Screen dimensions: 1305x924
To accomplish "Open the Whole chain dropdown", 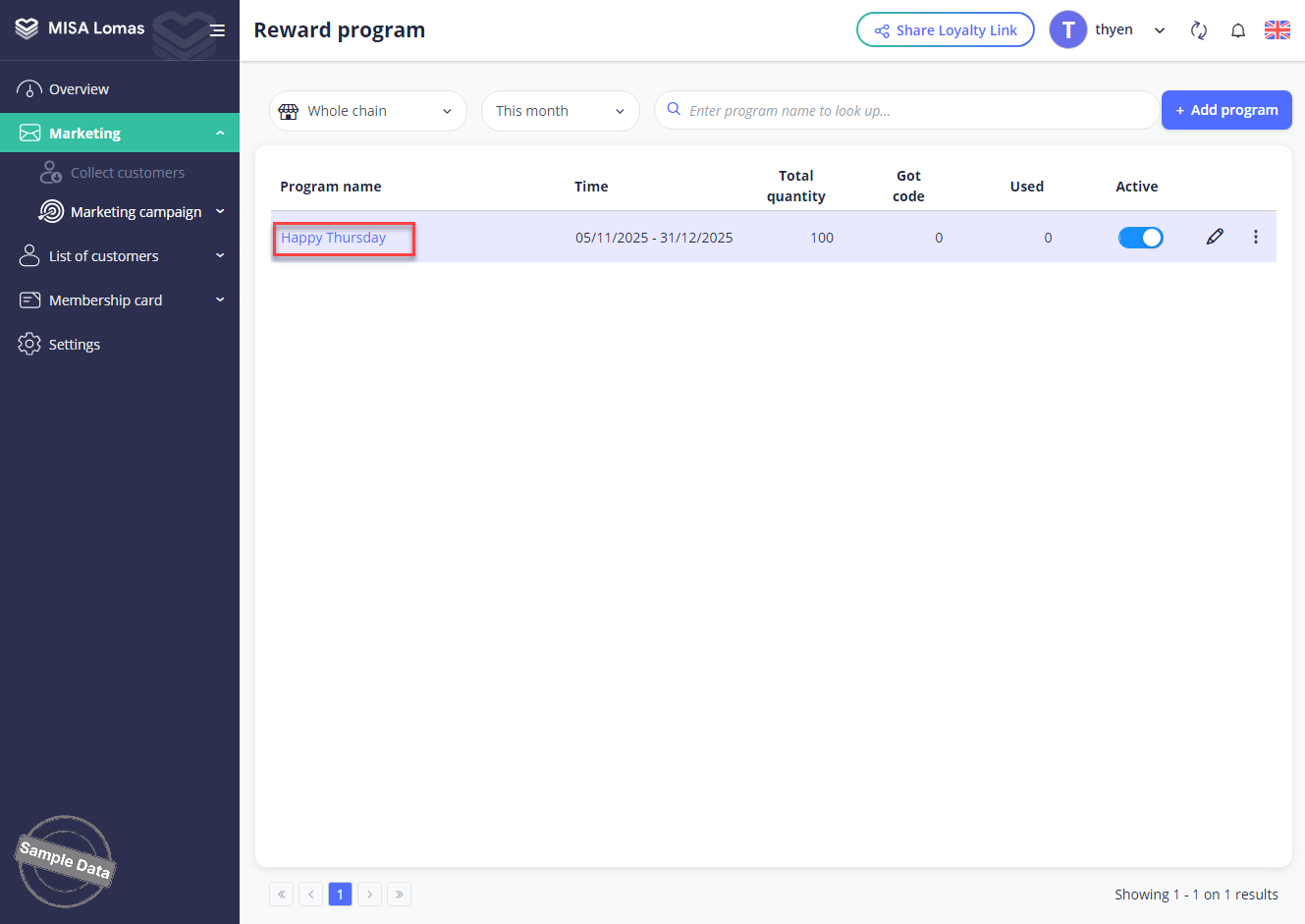I will [367, 111].
